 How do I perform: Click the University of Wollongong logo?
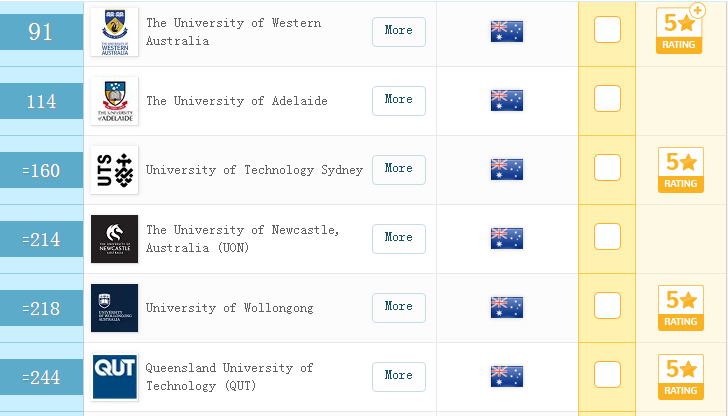tap(114, 308)
